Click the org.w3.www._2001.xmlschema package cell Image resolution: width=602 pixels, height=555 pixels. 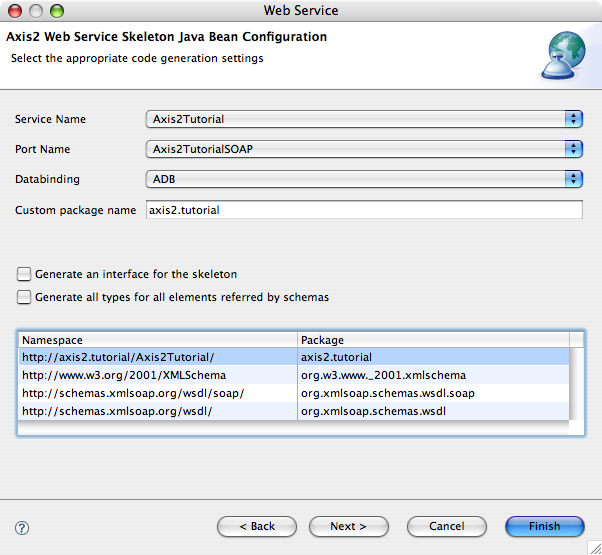(433, 375)
